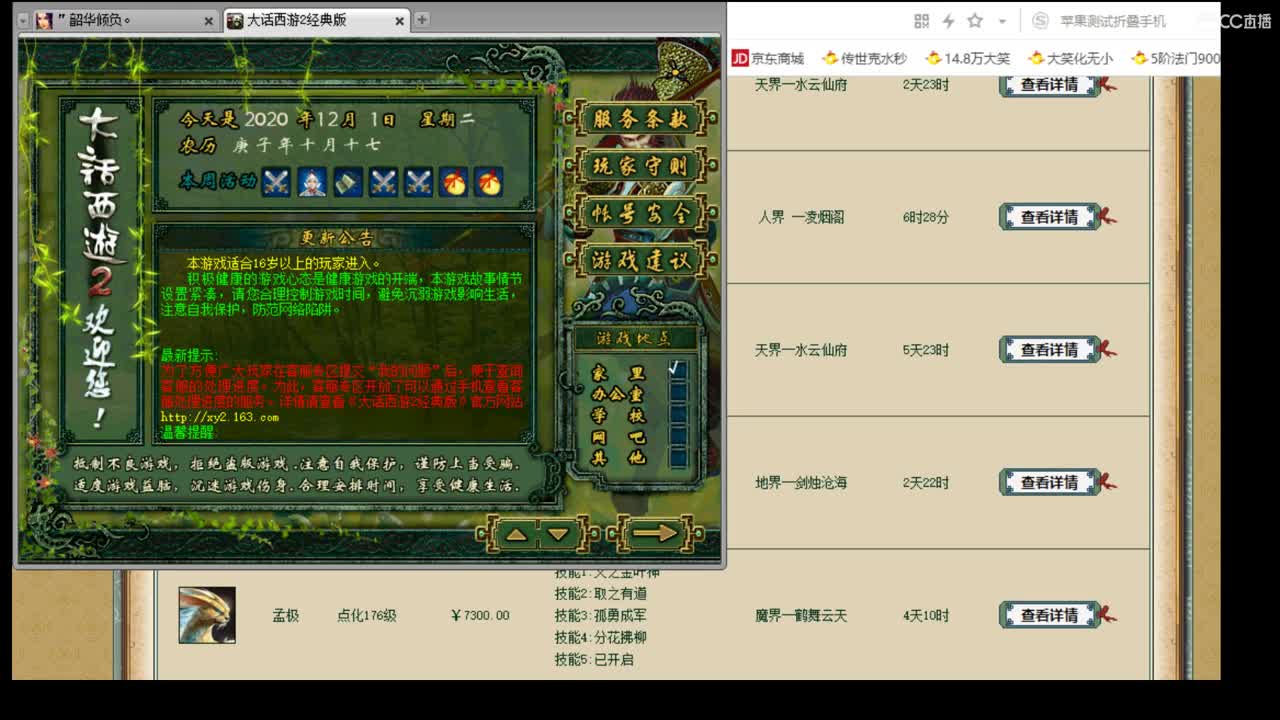The image size is (1280, 720).
Task: Toggle the 家里 location checkbox
Action: [x=678, y=370]
